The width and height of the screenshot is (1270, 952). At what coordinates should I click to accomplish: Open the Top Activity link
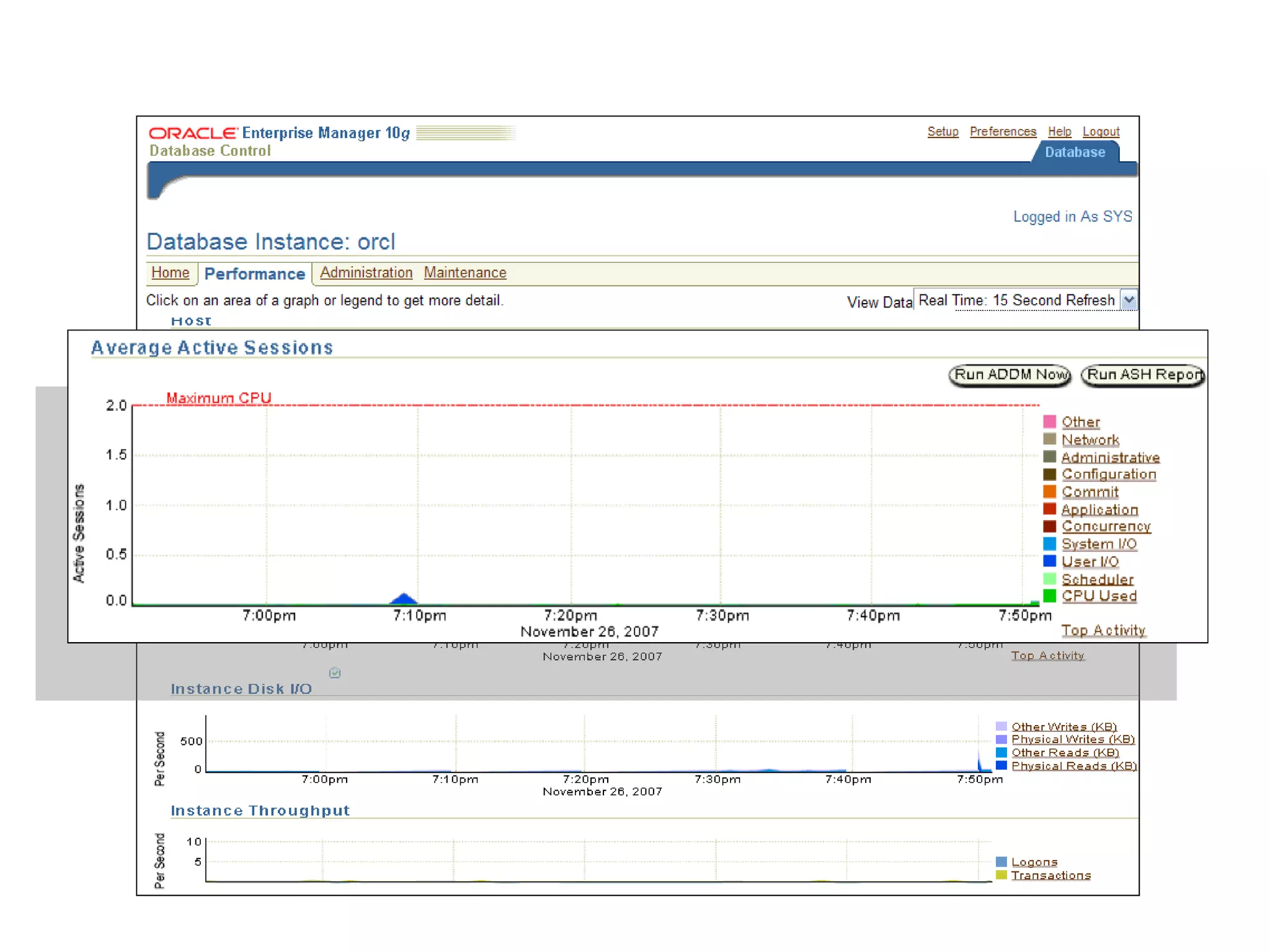click(x=1103, y=630)
